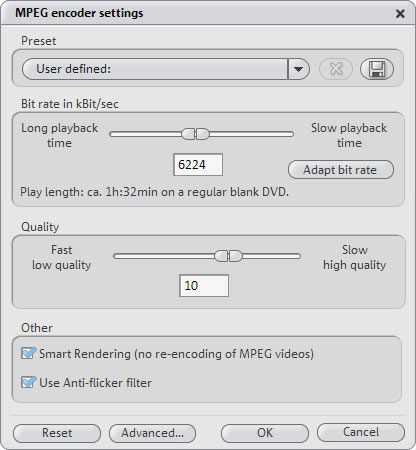
Task: Open the preset dropdown arrow
Action: click(x=298, y=69)
